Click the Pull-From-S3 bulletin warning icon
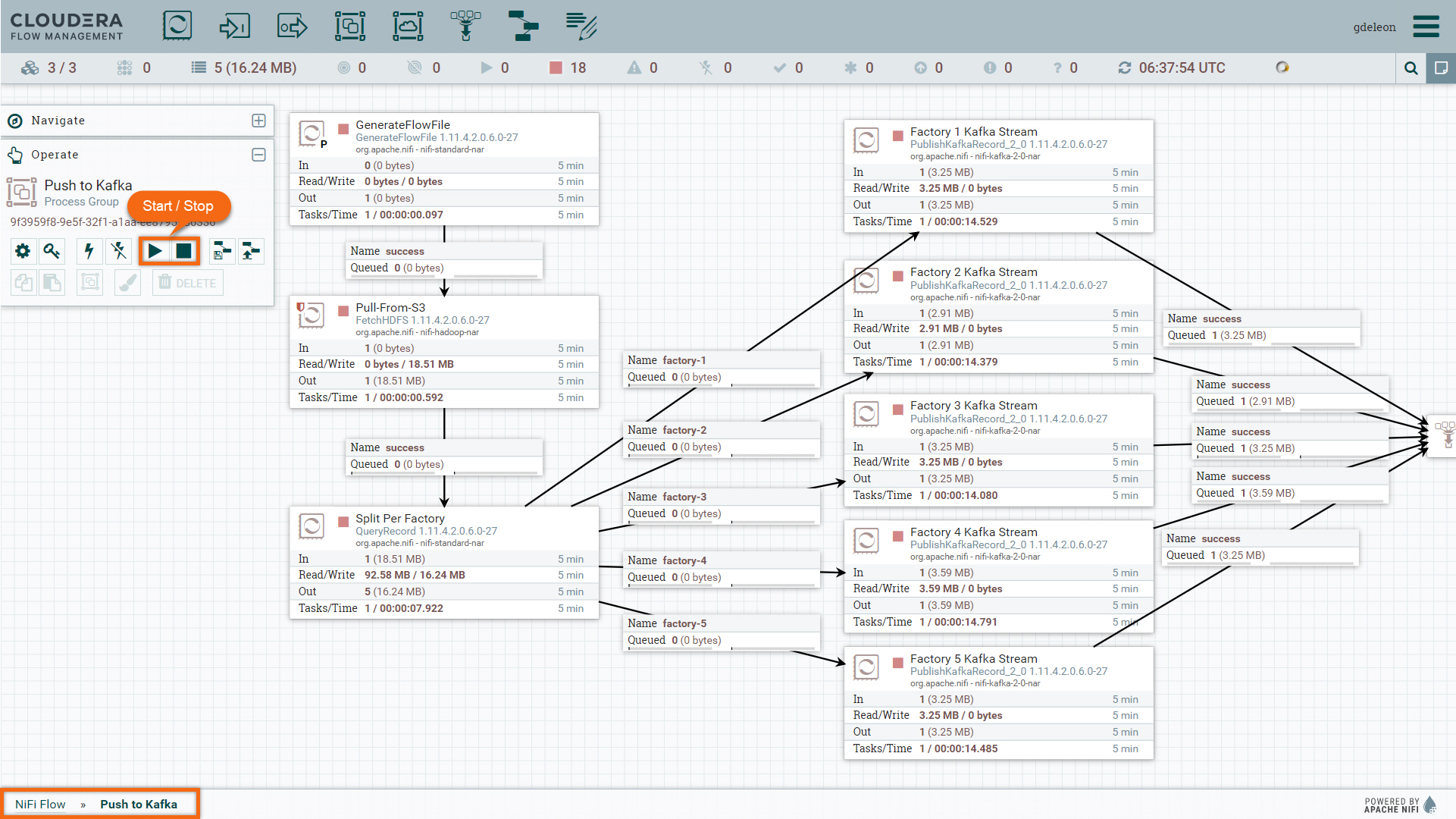This screenshot has width=1456, height=819. [x=301, y=307]
